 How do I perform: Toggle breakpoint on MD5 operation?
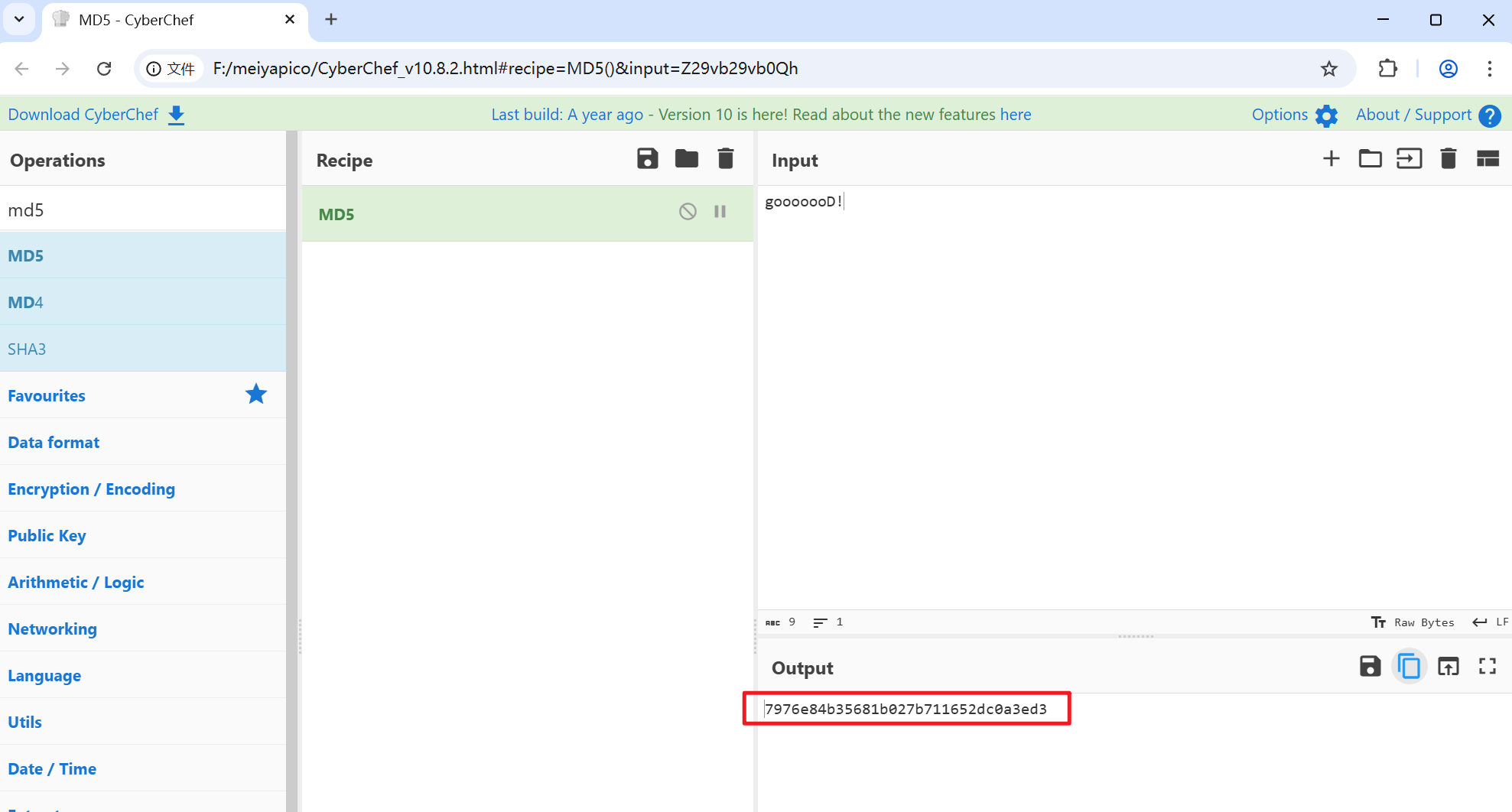click(x=720, y=212)
